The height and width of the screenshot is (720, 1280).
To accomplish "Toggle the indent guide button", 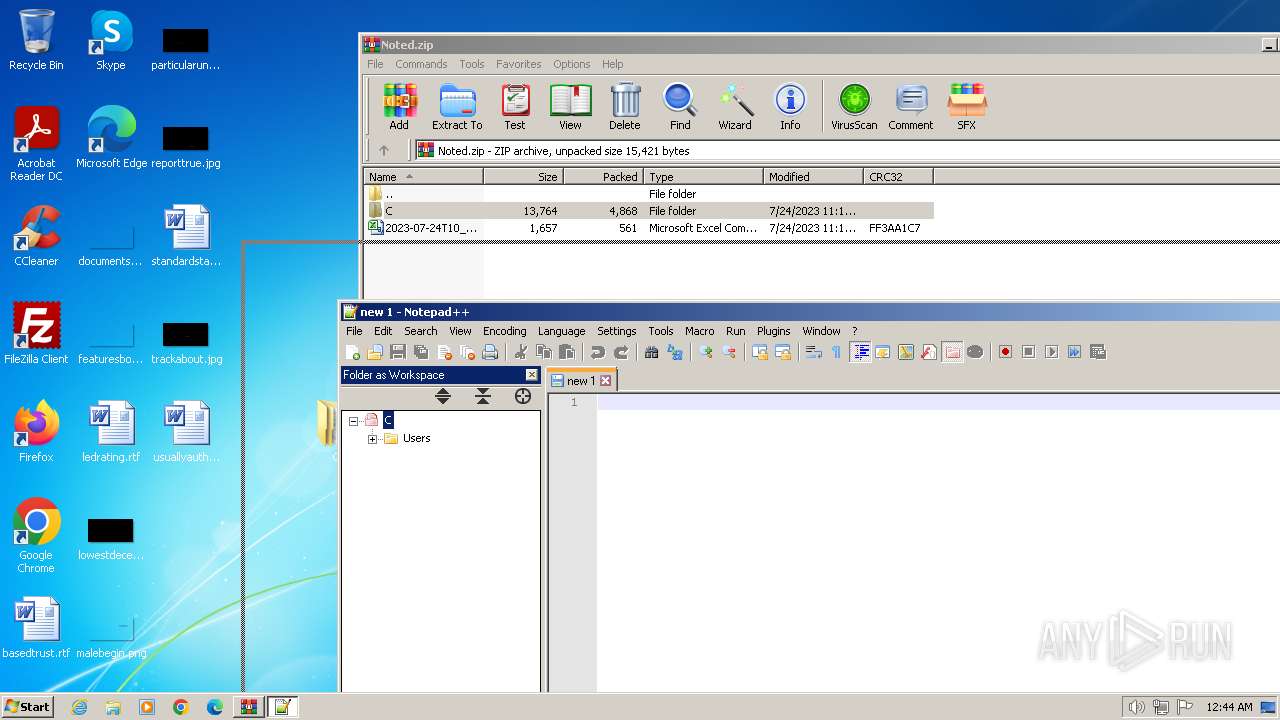I will pos(860,352).
